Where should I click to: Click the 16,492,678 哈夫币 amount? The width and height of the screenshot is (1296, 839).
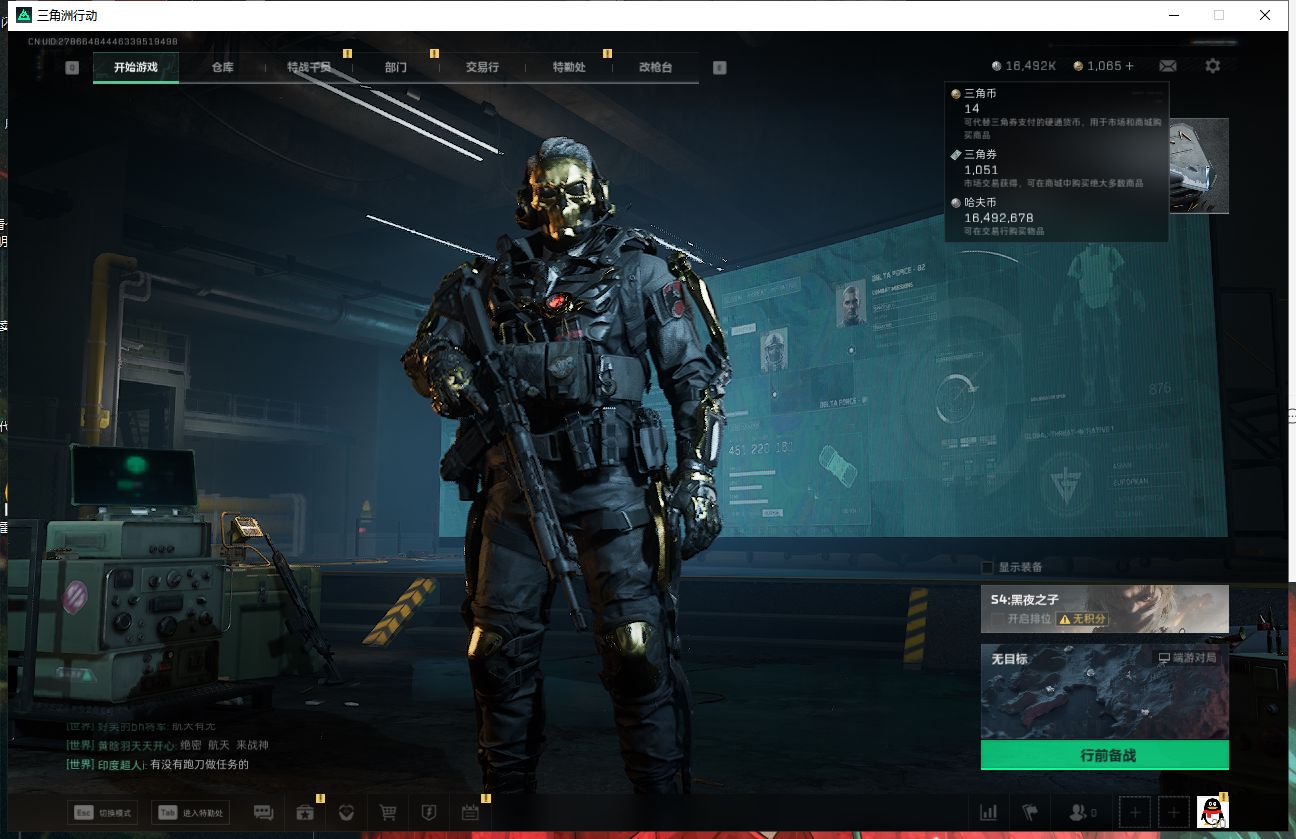tap(999, 217)
